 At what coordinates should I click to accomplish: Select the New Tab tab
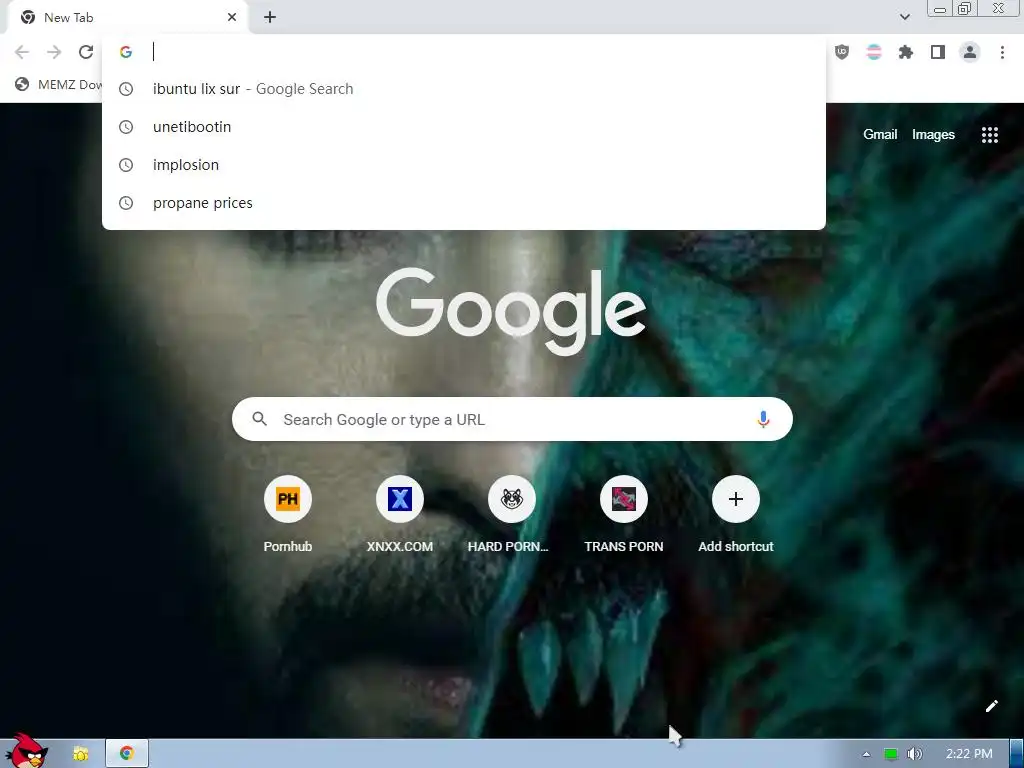[x=127, y=18]
